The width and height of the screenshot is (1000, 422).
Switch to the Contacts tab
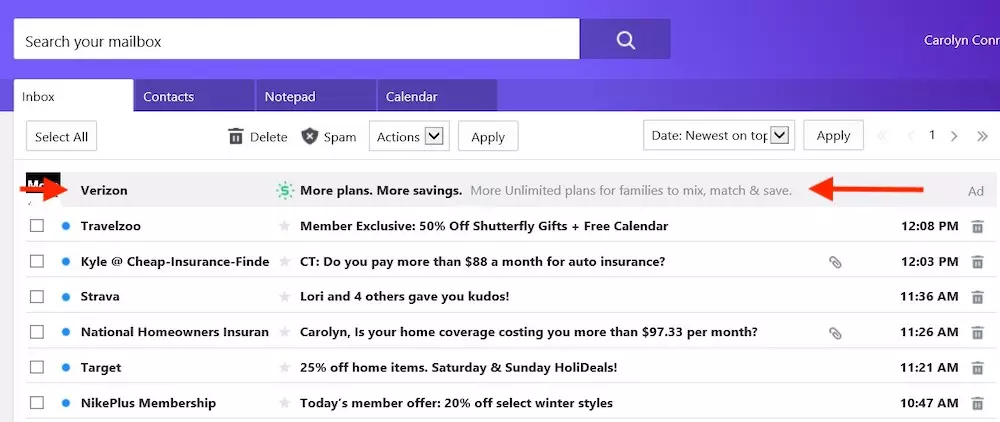coord(195,96)
